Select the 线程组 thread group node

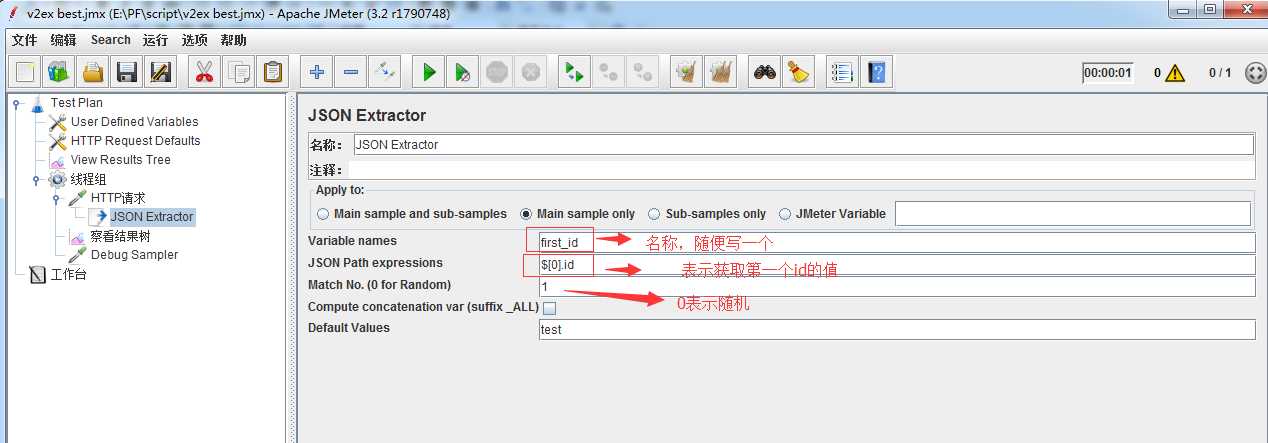click(87, 179)
